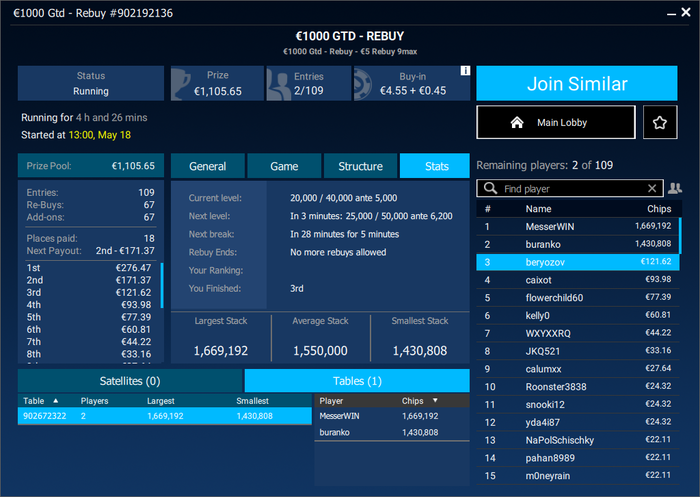Select the NaPolSchischky player row

tap(578, 440)
